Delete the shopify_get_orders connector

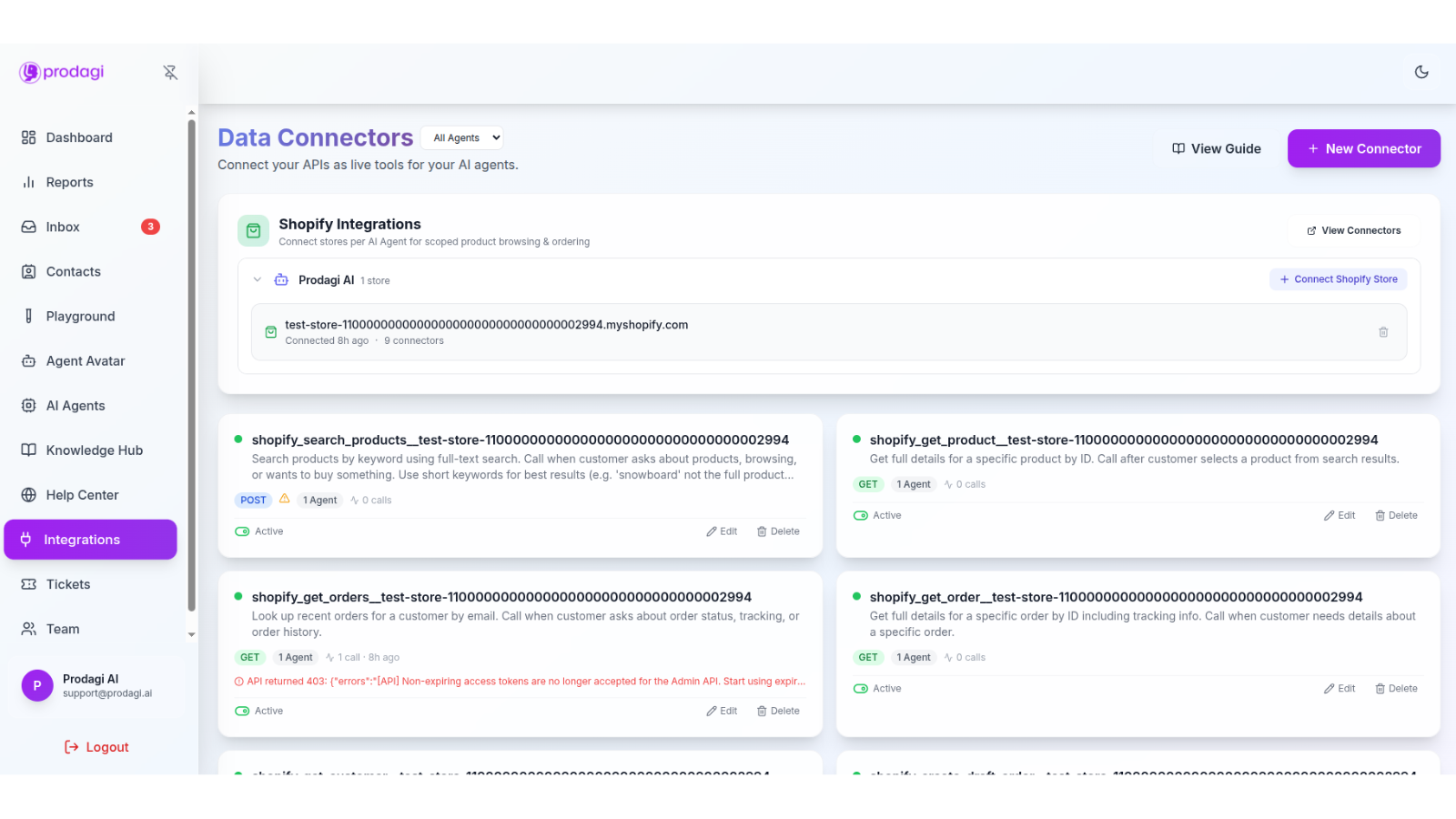pyautogui.click(x=778, y=711)
